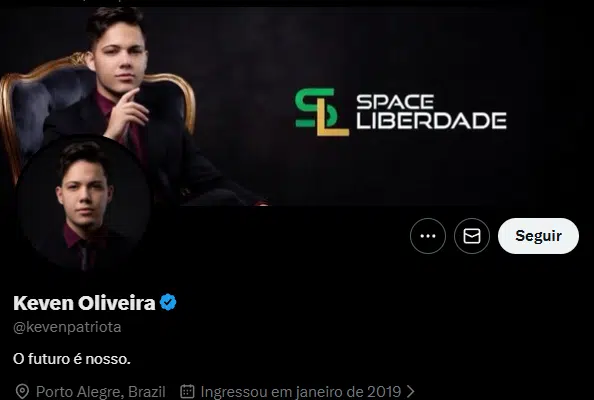Click the green and yellow SL emblem

point(322,112)
